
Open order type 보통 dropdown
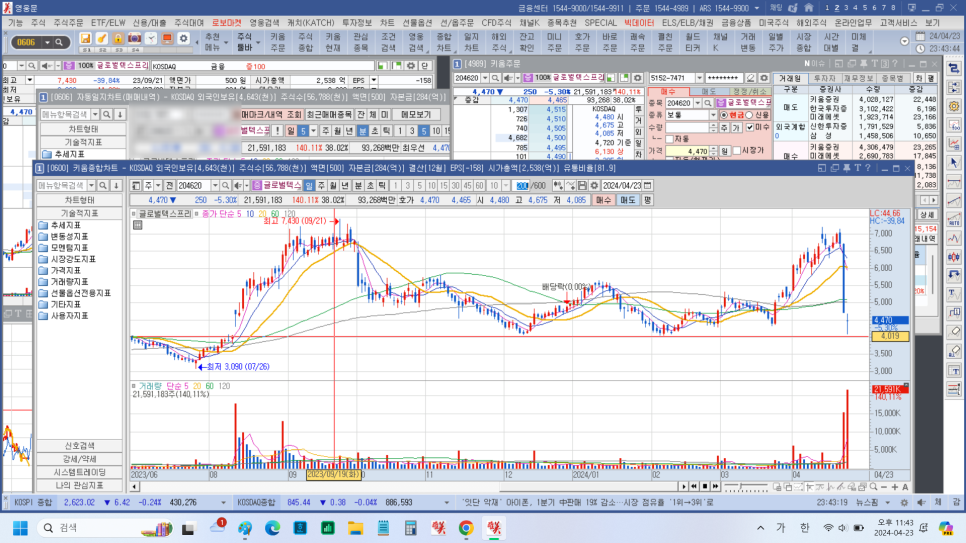coord(713,115)
